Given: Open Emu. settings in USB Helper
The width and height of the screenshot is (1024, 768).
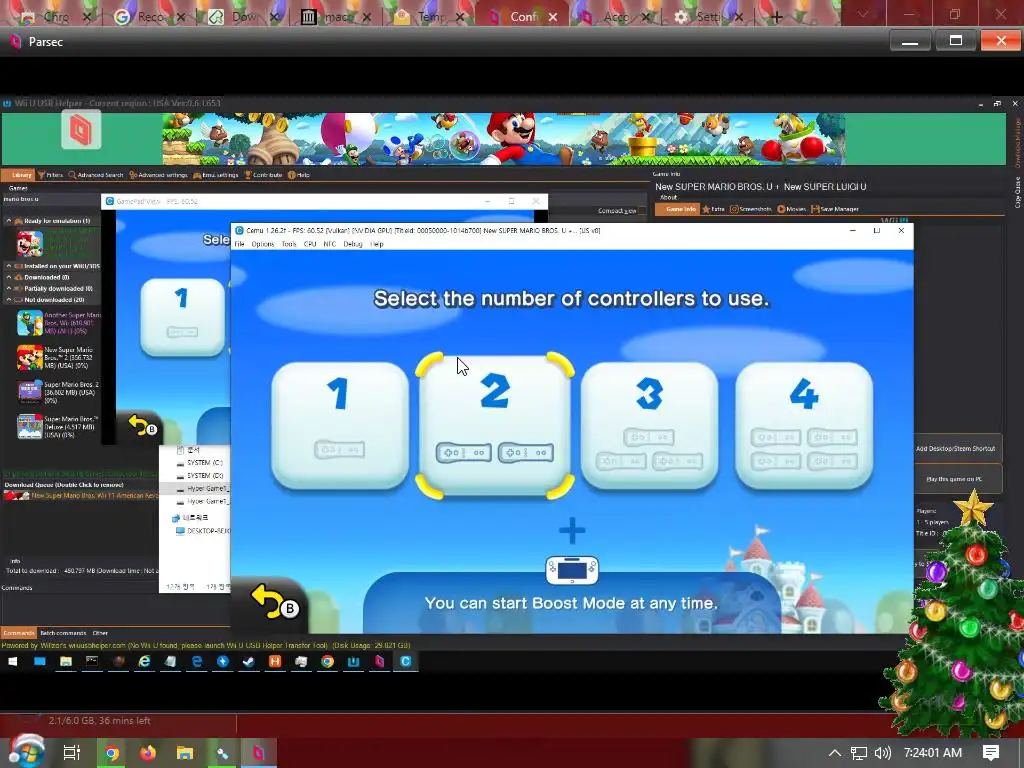Looking at the screenshot, I should pos(216,175).
